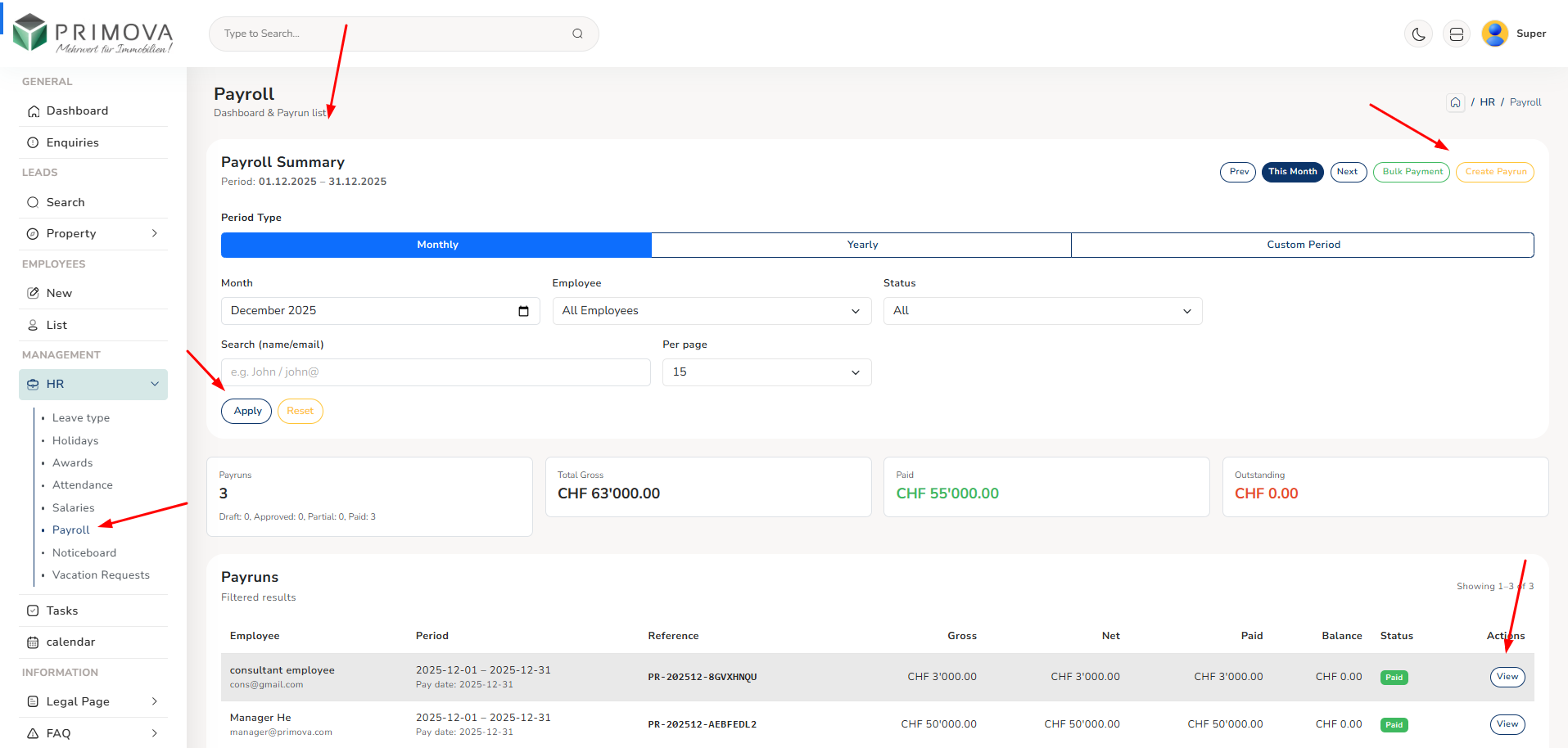Open Dashboard from the sidebar
The width and height of the screenshot is (1568, 748).
point(77,111)
